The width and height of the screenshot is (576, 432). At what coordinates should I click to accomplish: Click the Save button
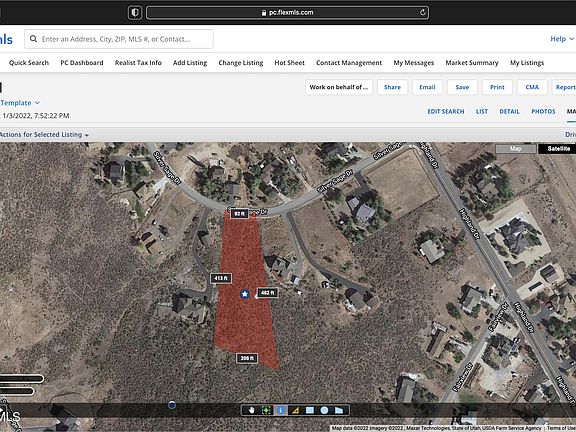point(462,87)
